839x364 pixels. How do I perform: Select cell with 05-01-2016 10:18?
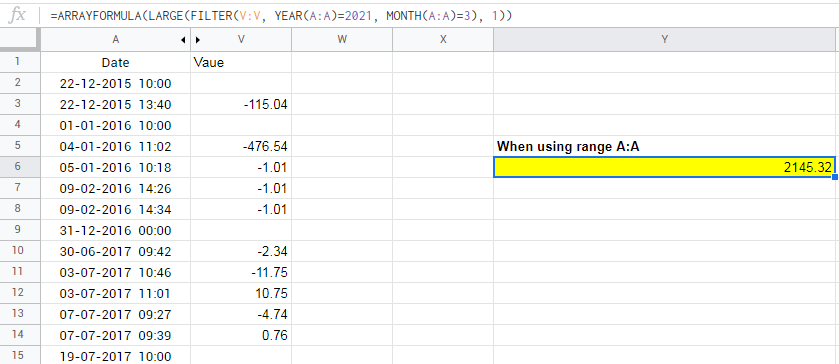point(116,168)
